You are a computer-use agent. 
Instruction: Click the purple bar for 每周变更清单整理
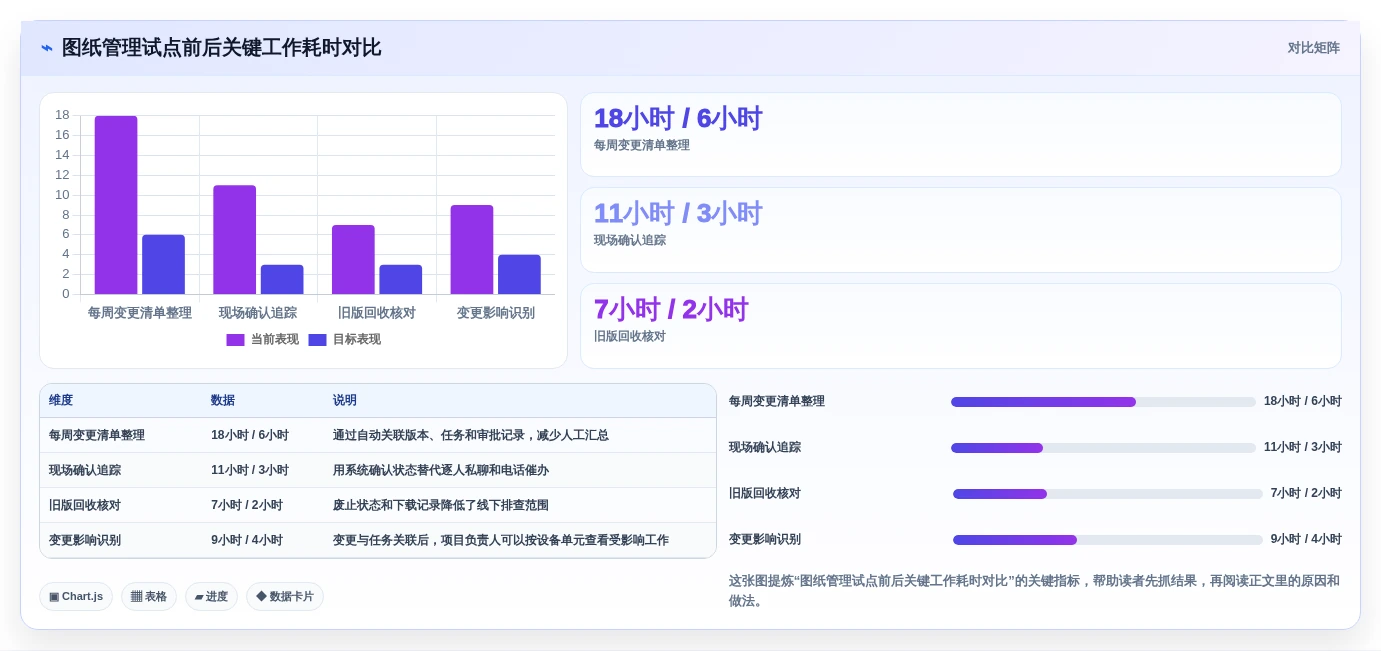coord(116,205)
